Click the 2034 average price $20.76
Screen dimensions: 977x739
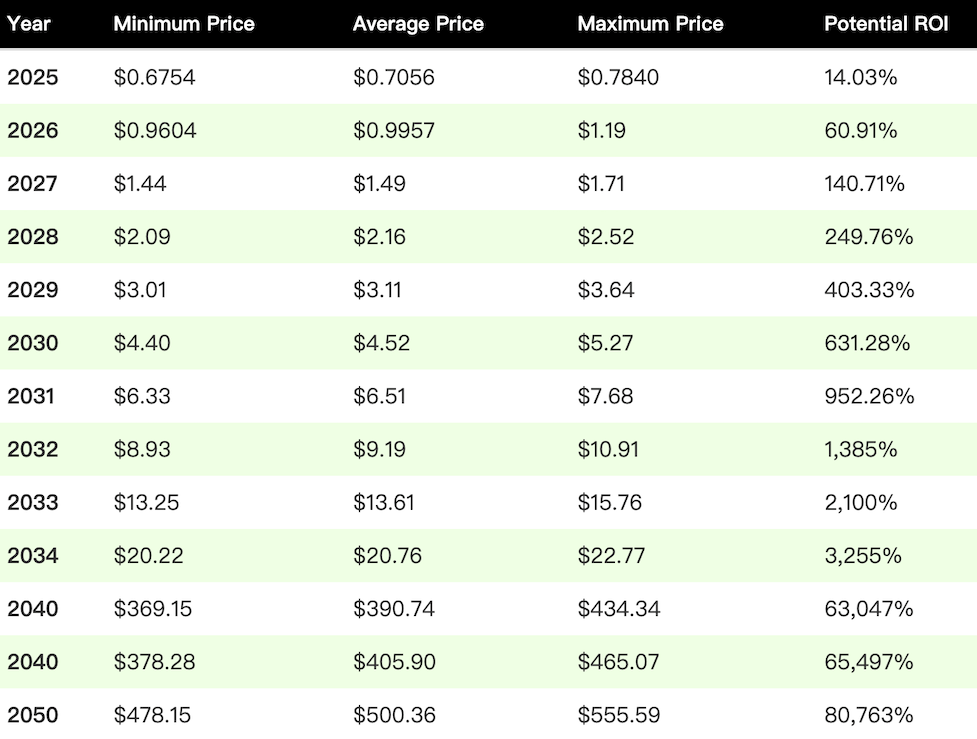[387, 555]
